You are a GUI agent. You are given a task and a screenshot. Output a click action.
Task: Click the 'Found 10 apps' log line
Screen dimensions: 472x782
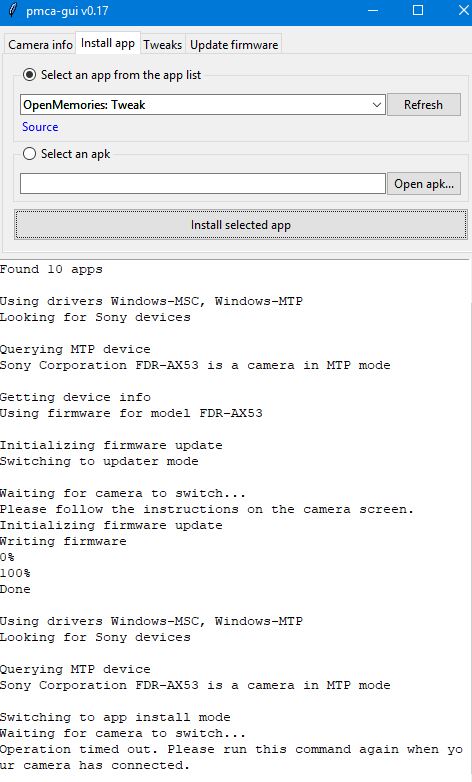pyautogui.click(x=51, y=269)
